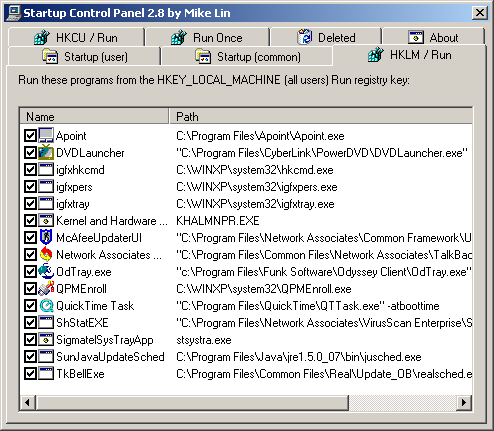Toggle the TkBellExe checkbox

click(x=30, y=374)
